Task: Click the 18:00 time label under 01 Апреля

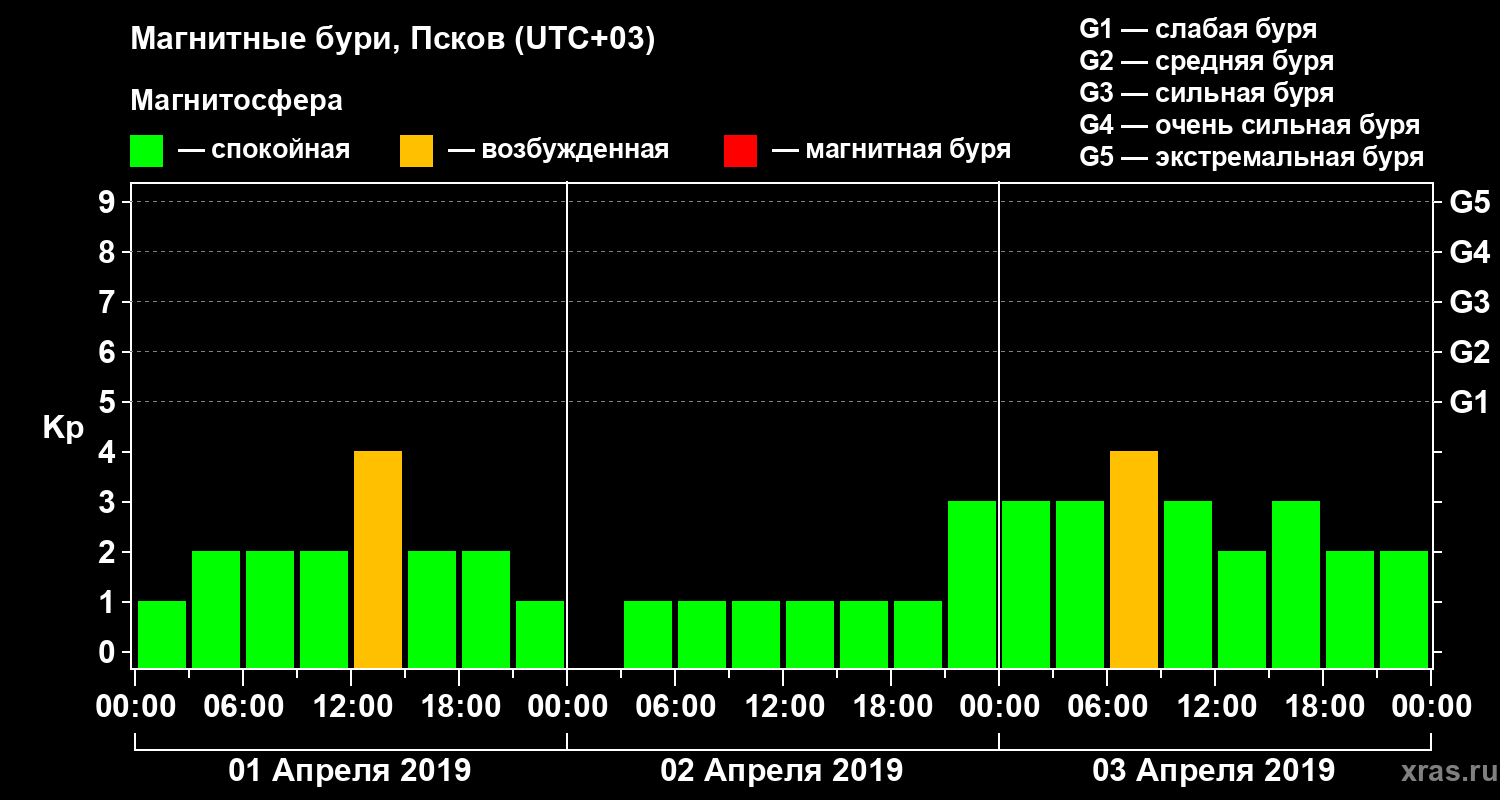Action: pos(459,707)
